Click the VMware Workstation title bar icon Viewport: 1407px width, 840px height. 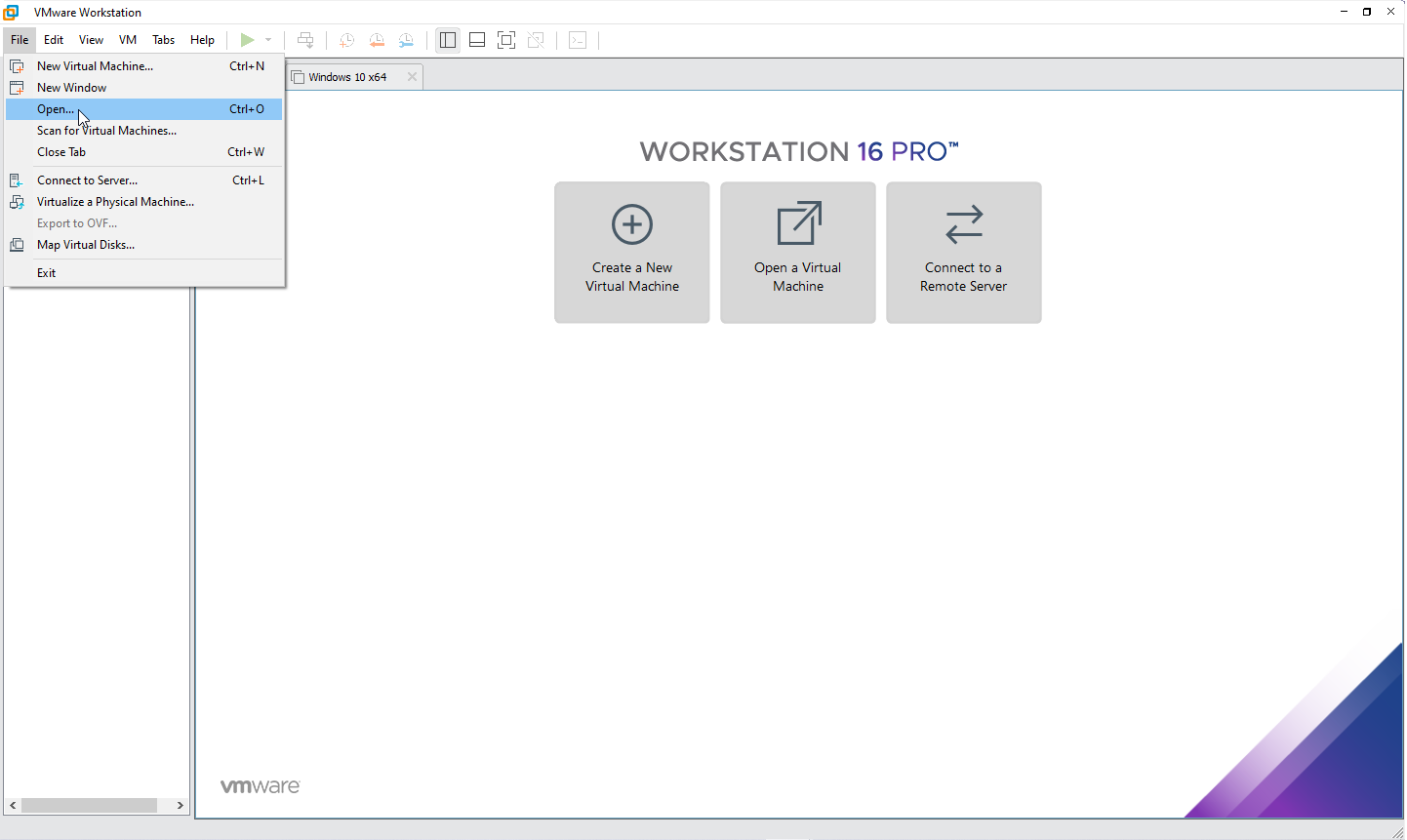[x=12, y=12]
